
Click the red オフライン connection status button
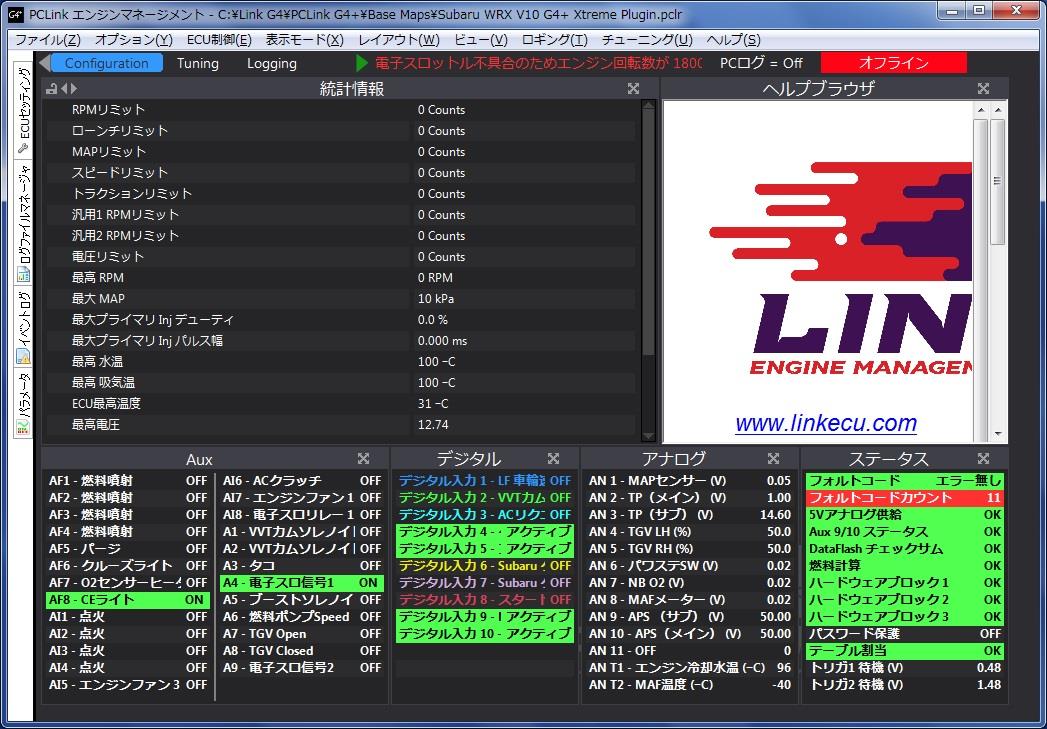(x=893, y=63)
